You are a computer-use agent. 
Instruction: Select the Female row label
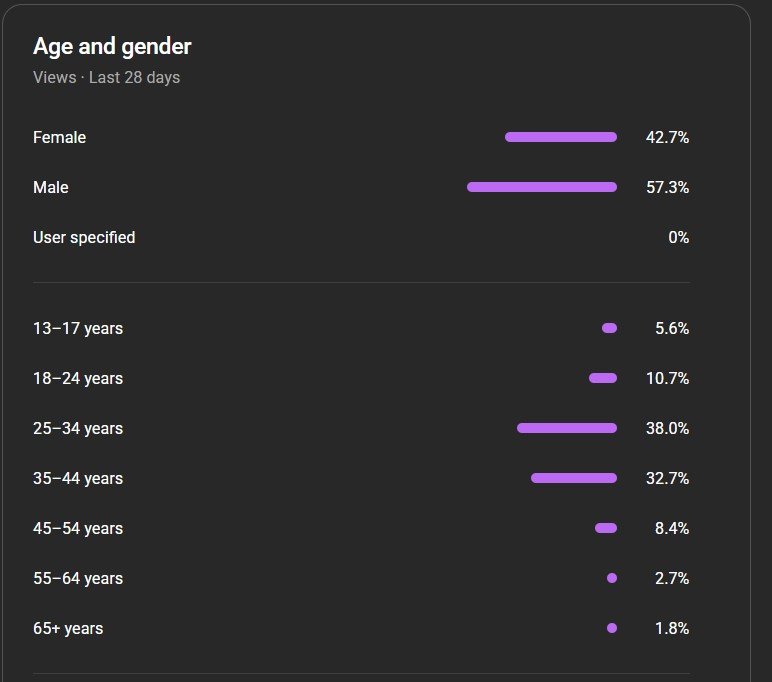[59, 138]
